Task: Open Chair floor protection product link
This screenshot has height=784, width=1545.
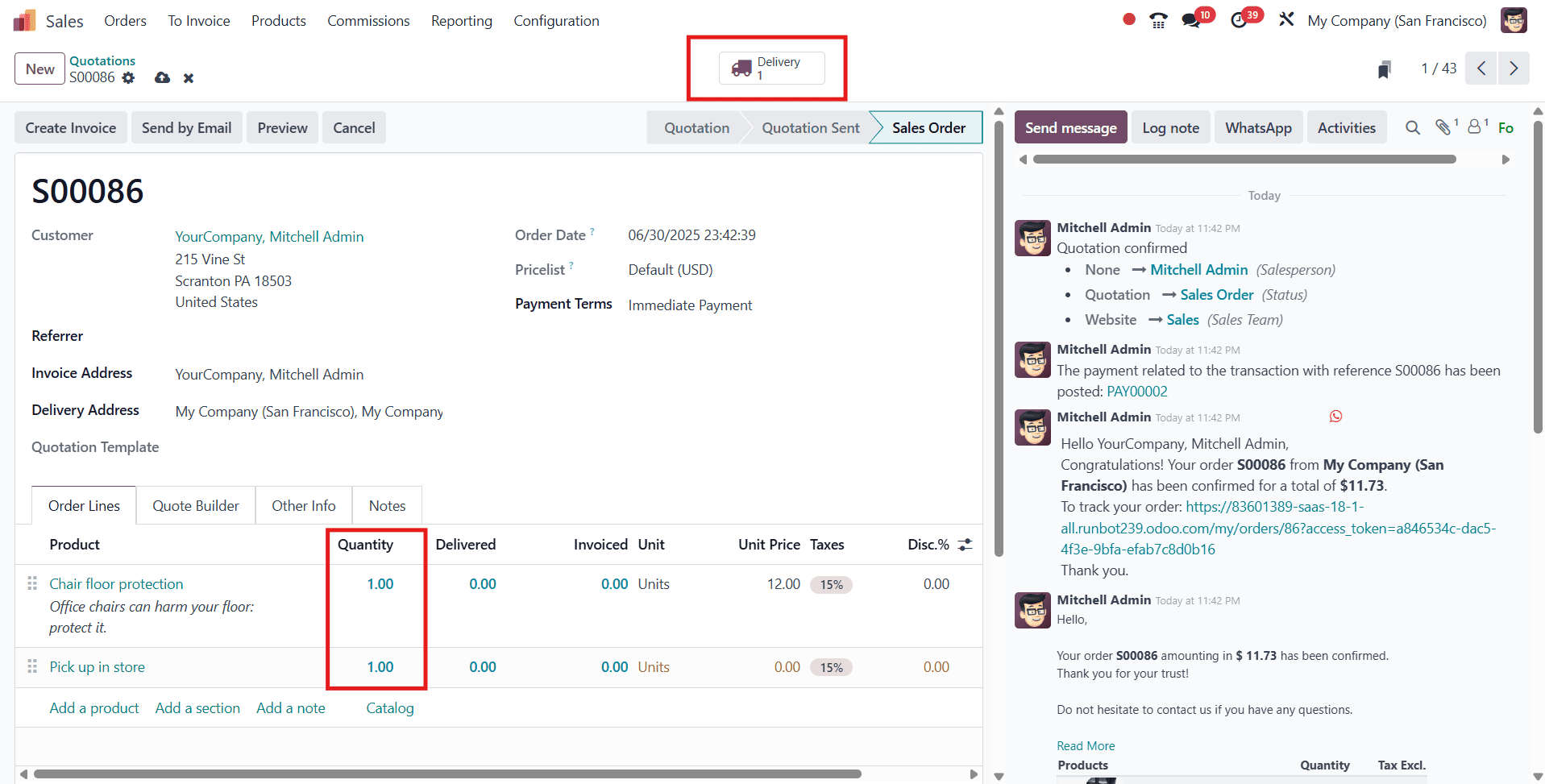Action: 117,584
